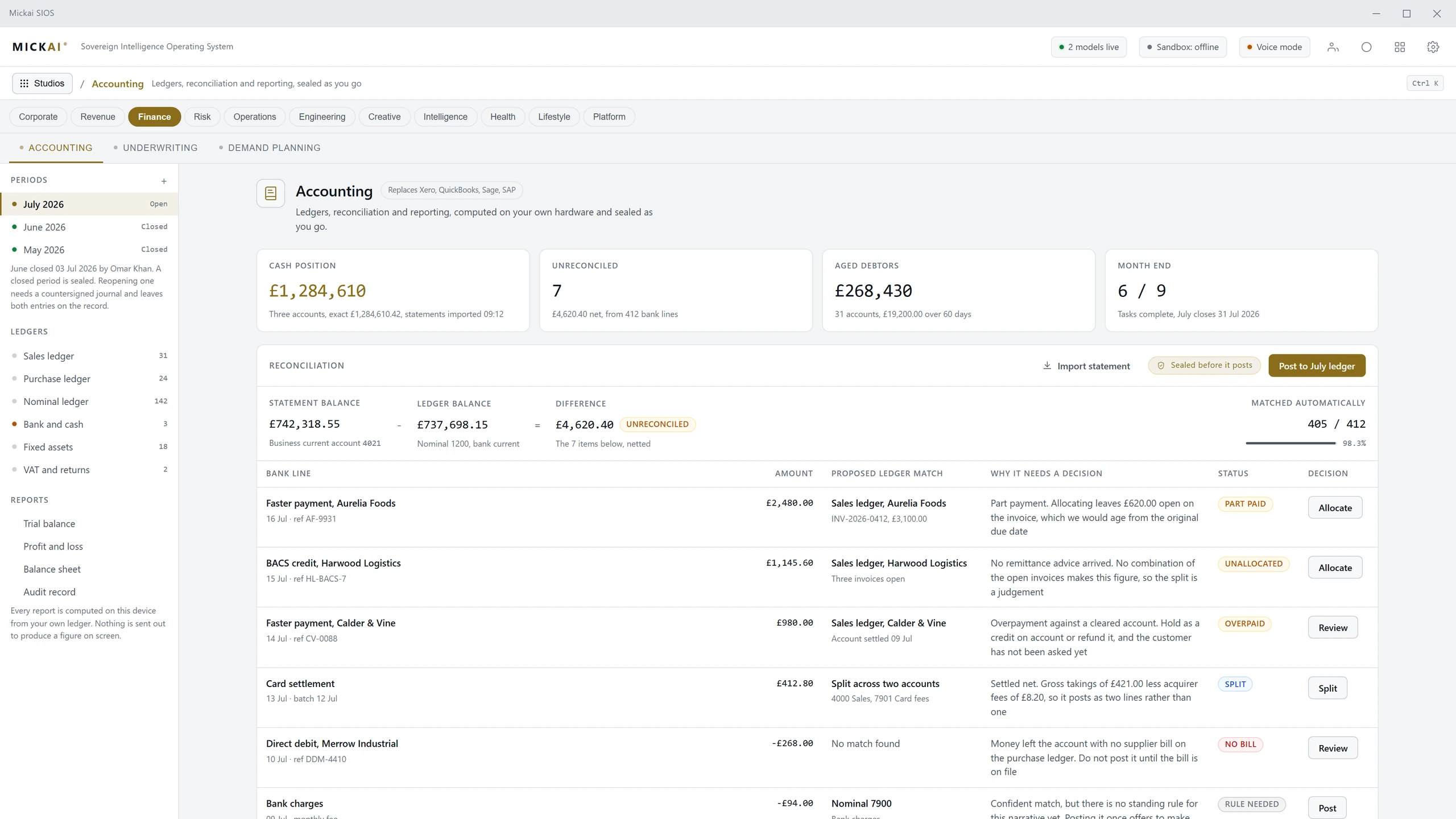Viewport: 1456px width, 819px height.
Task: Select the Lifestyle studio tab
Action: coord(554,117)
